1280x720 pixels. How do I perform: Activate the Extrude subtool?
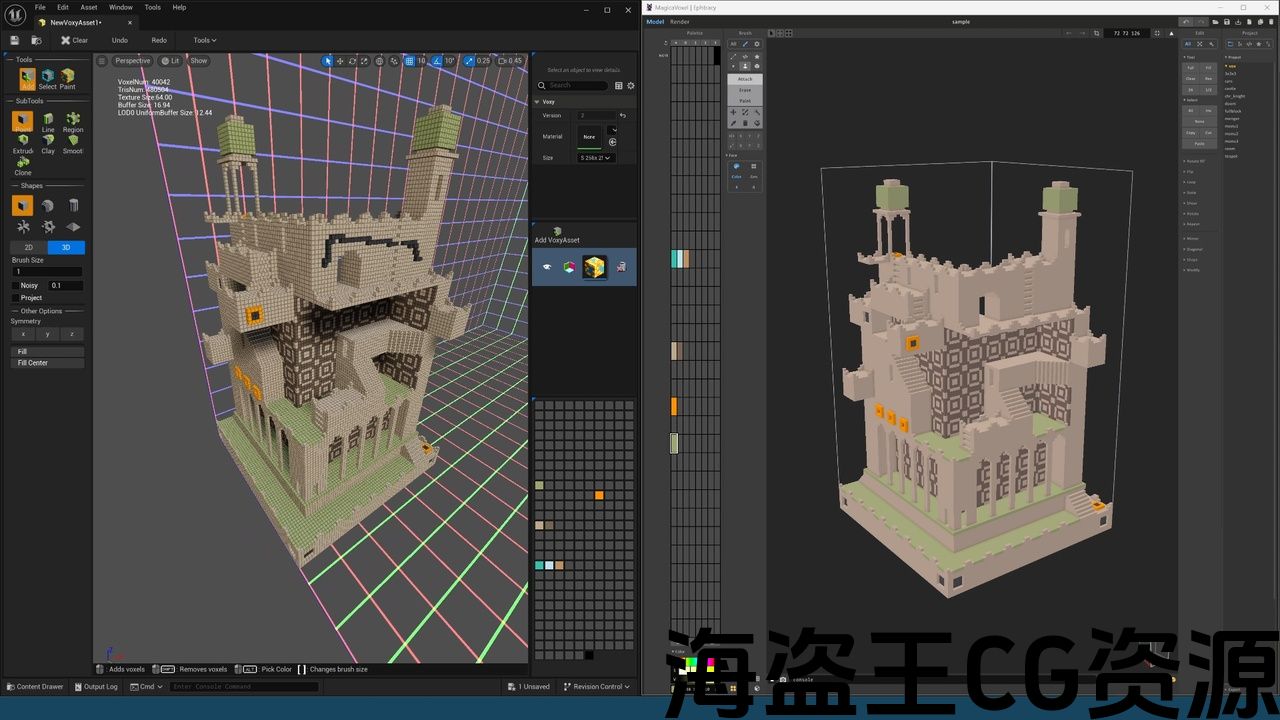pyautogui.click(x=22, y=144)
